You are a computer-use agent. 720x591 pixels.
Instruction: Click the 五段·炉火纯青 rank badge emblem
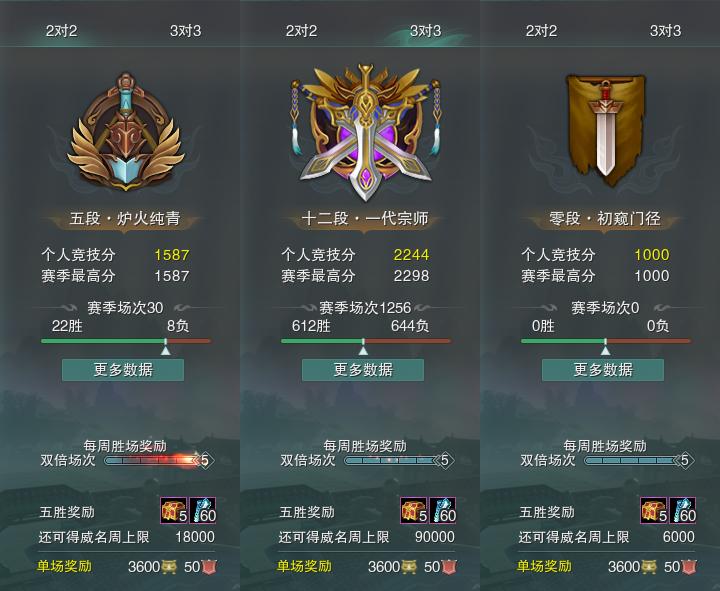pyautogui.click(x=125, y=132)
